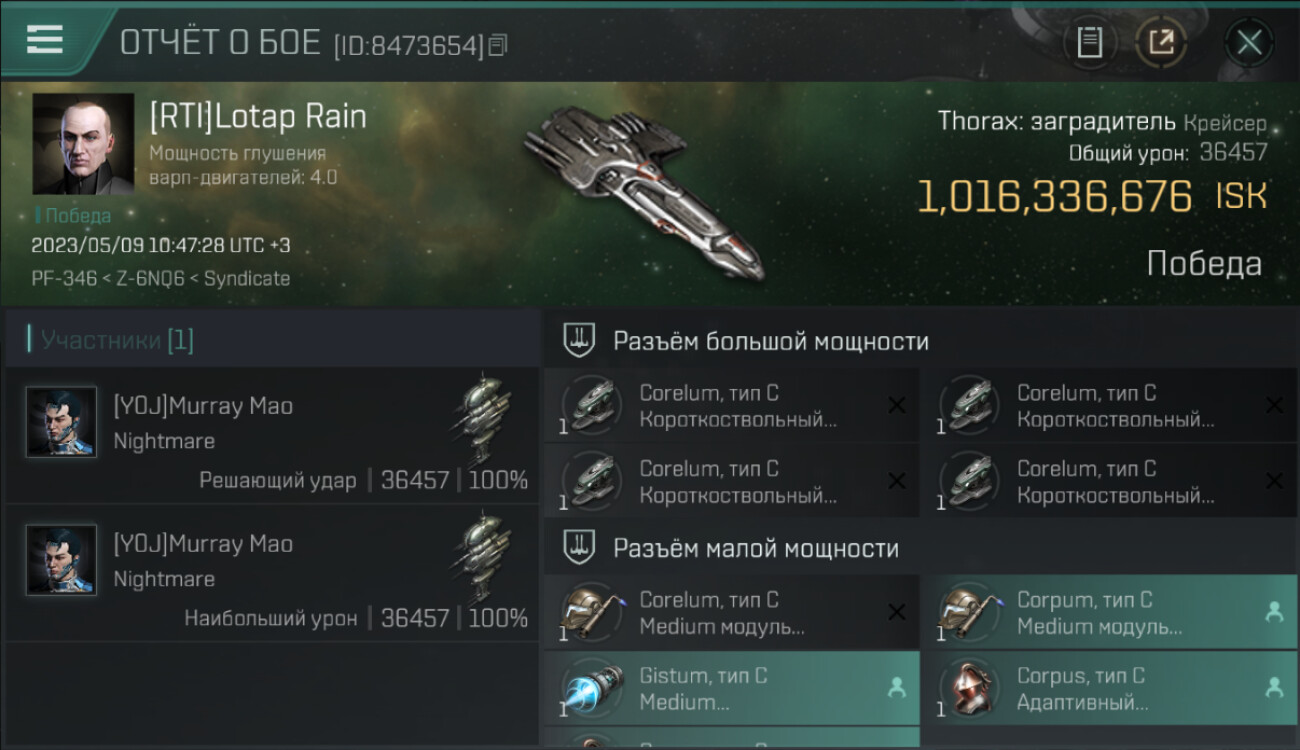Click the [RTI]Lotap Rain pilot name
The height and width of the screenshot is (750, 1300).
click(x=258, y=117)
